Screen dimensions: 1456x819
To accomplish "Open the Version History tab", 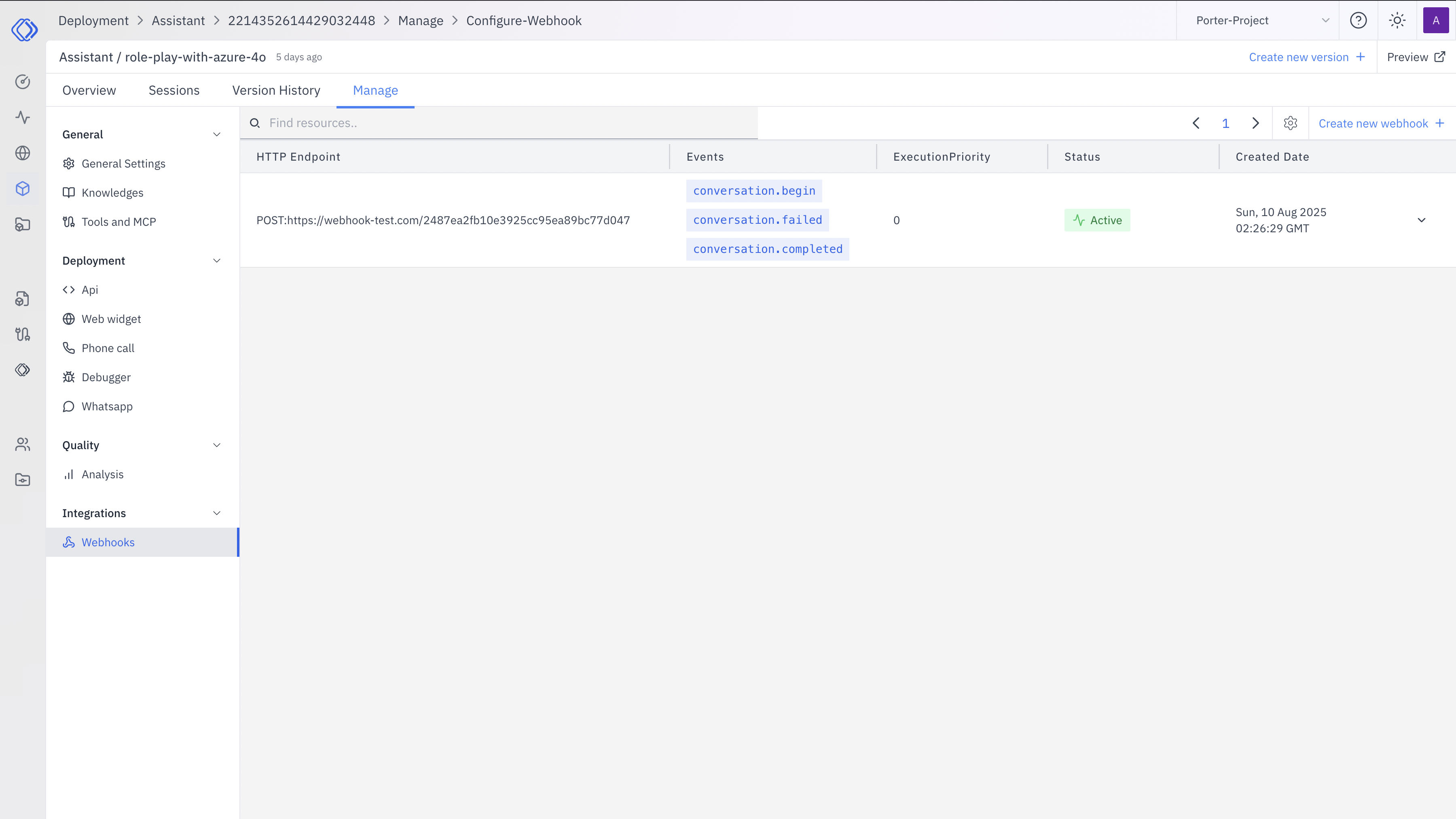I will [x=276, y=90].
